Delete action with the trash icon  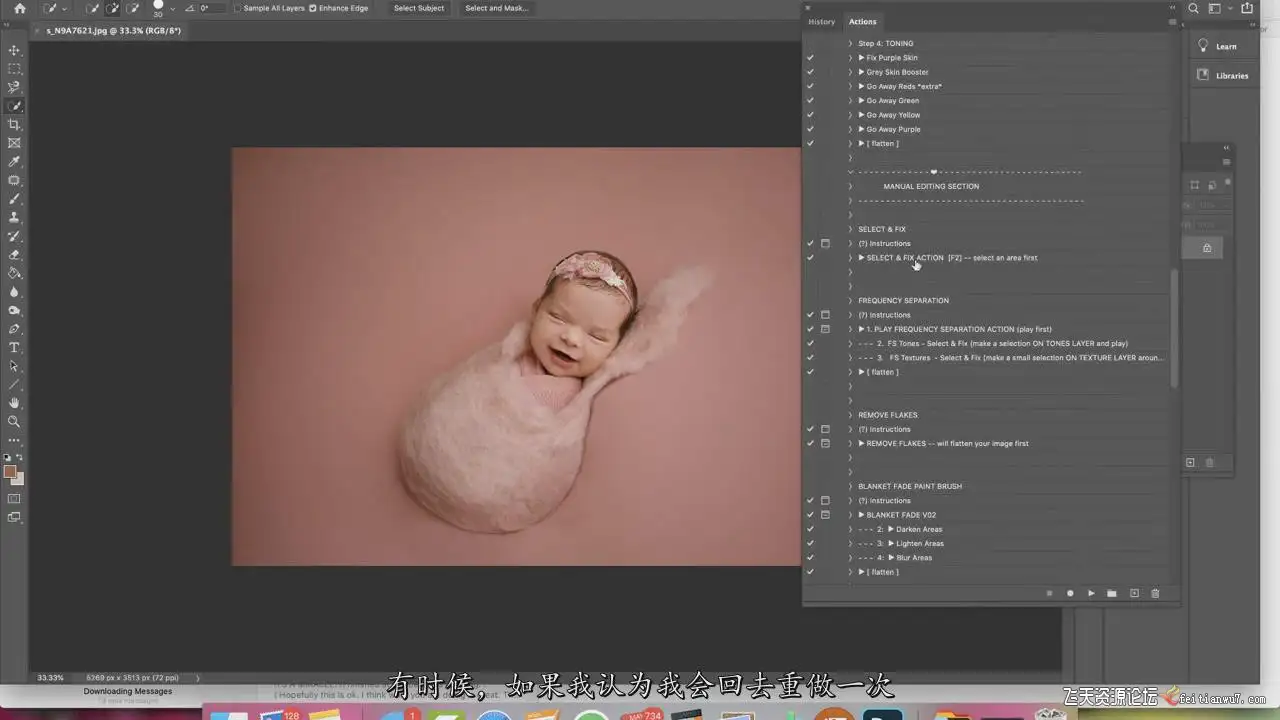click(1155, 593)
